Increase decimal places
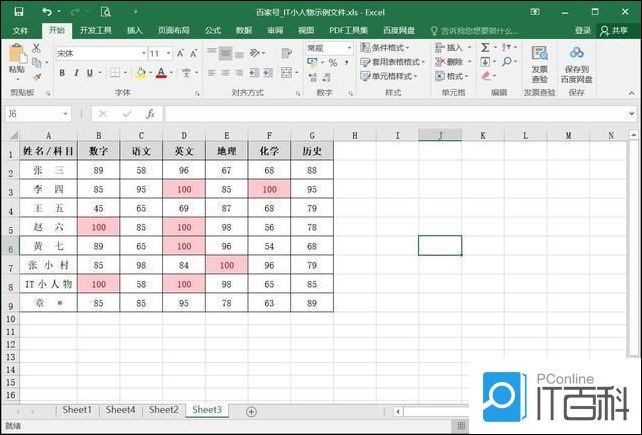 click(x=313, y=77)
